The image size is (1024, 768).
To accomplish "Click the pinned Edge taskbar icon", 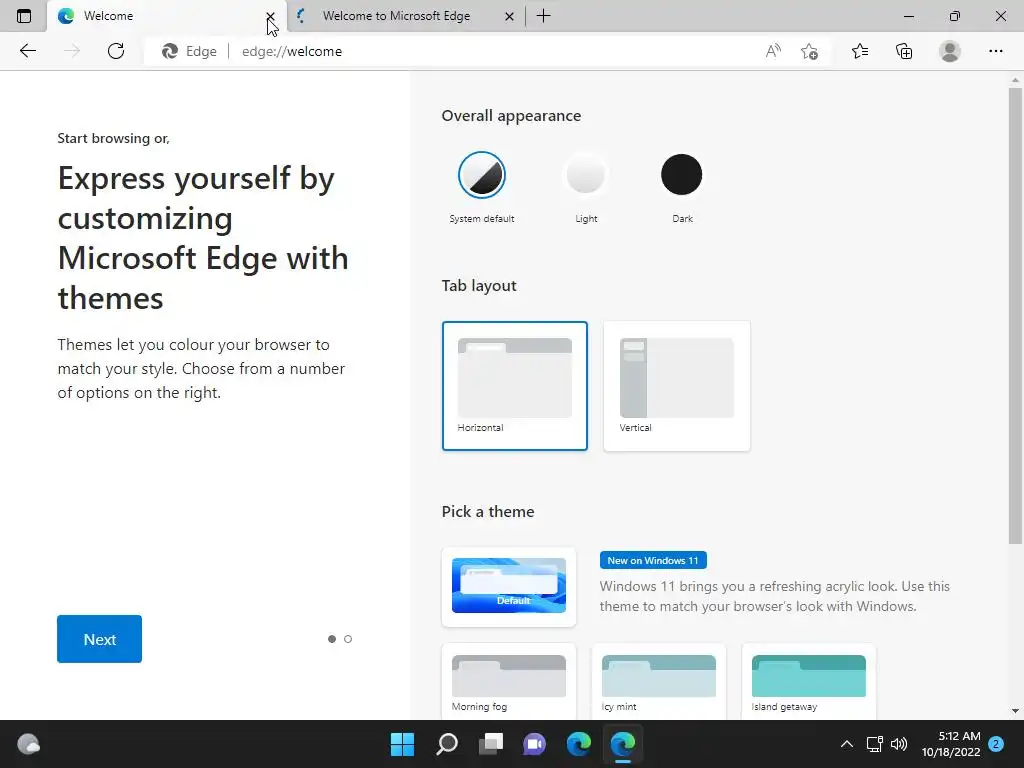I will (x=579, y=744).
